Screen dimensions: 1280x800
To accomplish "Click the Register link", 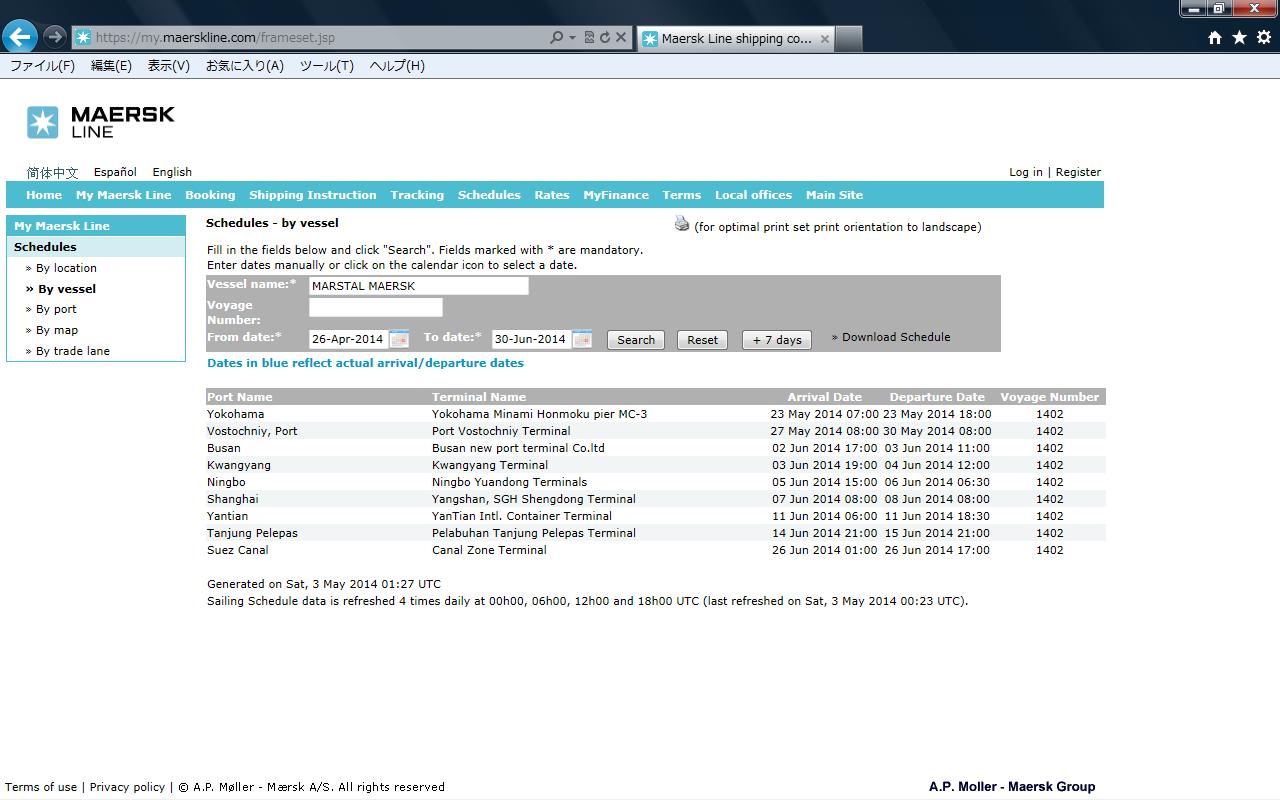I will [x=1078, y=172].
